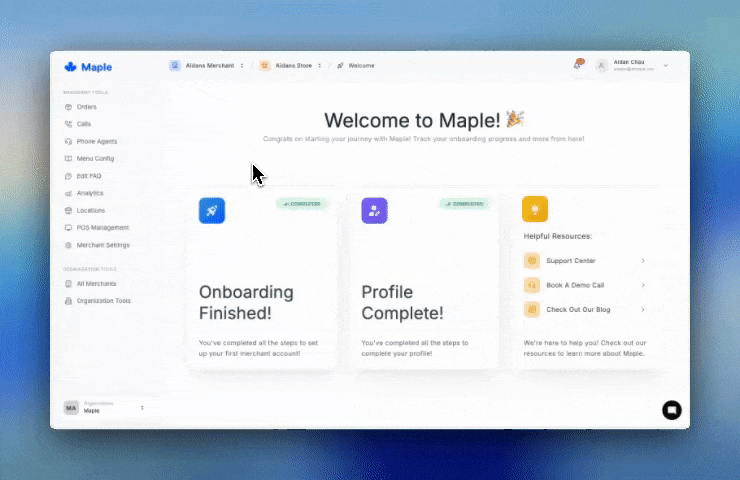This screenshot has height=480, width=740.
Task: Open Check Out Our Blog chevron
Action: point(643,310)
